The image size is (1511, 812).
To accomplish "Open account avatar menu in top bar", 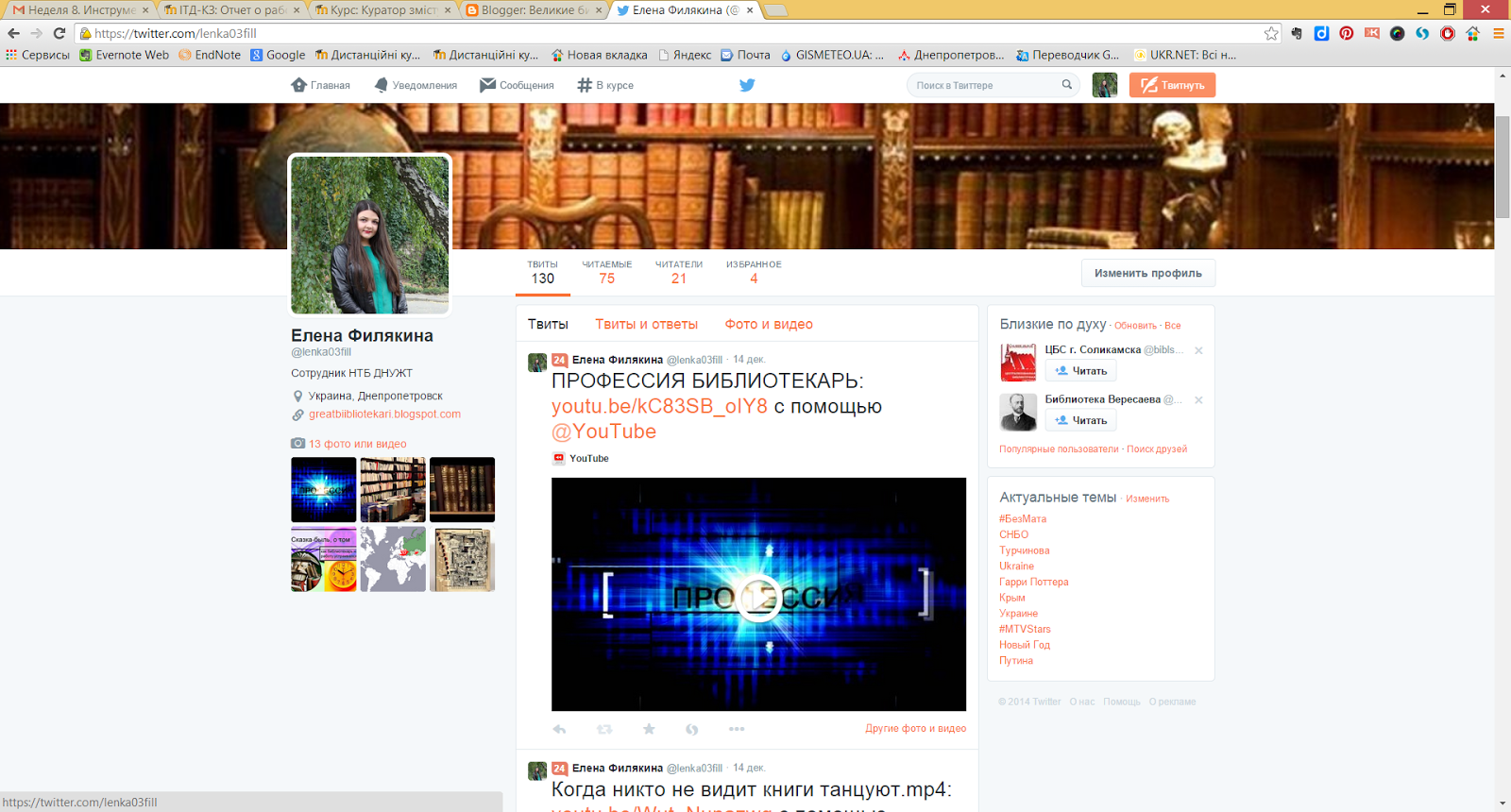I will 1105,85.
